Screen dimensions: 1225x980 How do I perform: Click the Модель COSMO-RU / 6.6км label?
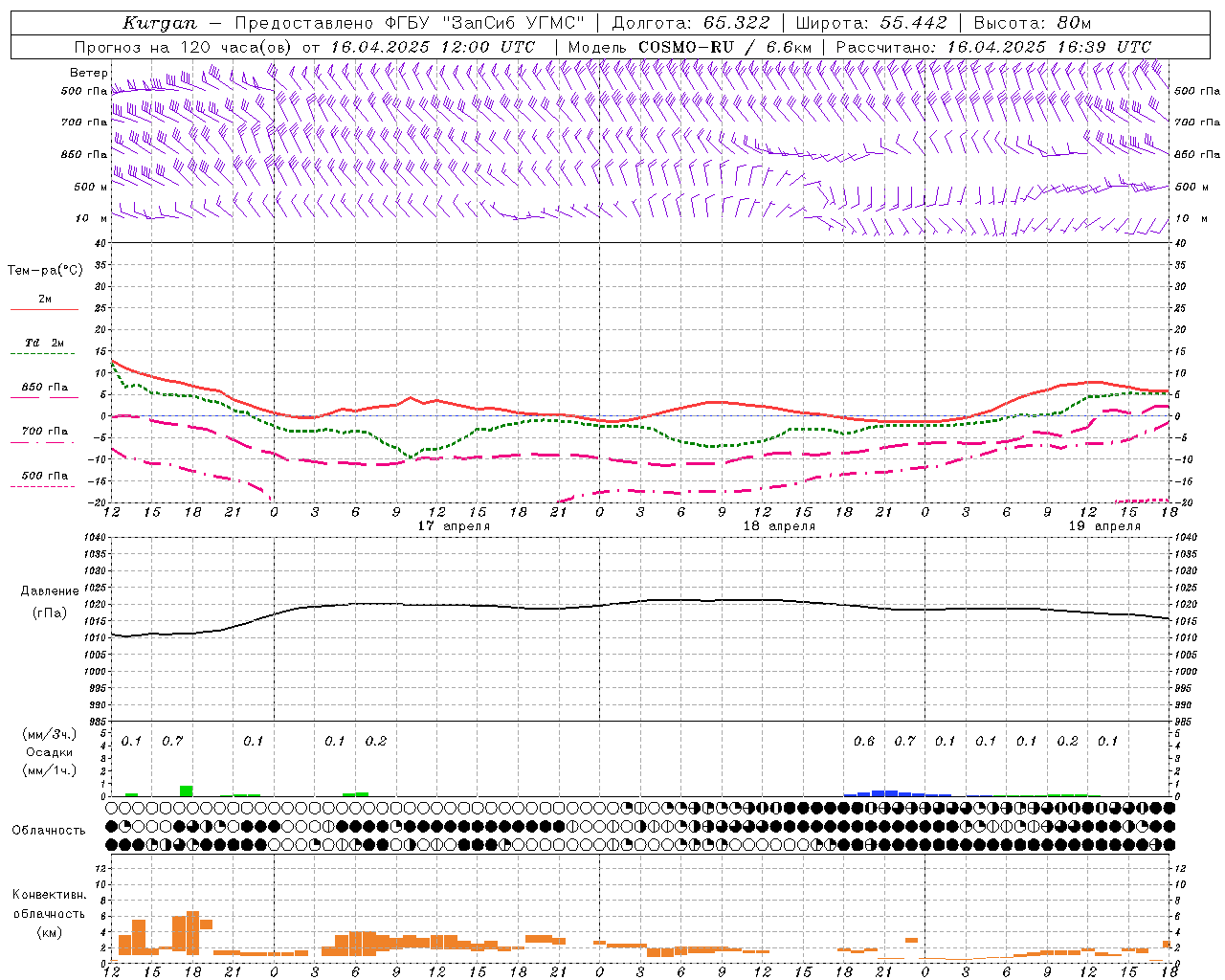click(689, 47)
